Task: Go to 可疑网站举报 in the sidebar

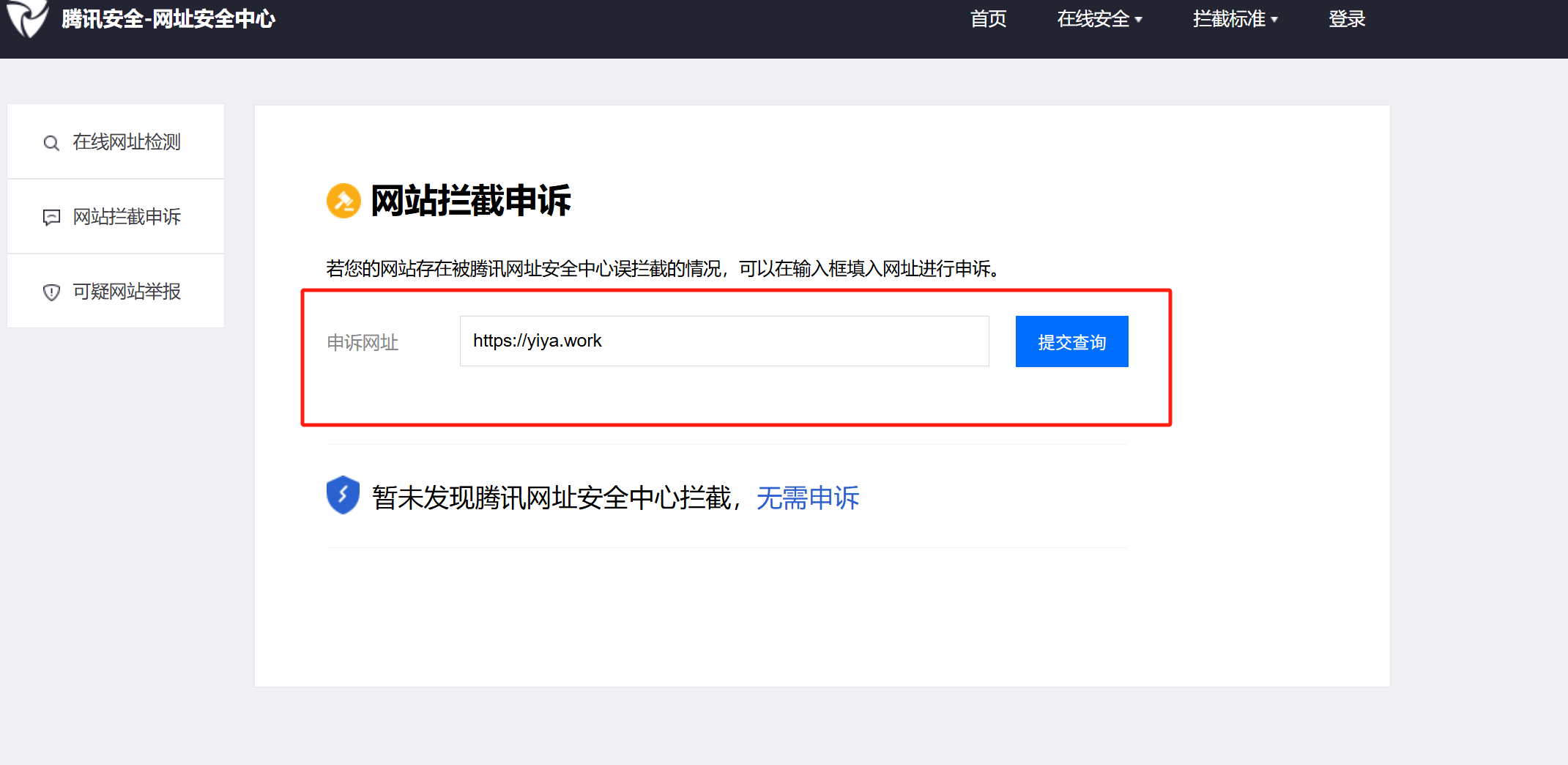Action: point(116,292)
